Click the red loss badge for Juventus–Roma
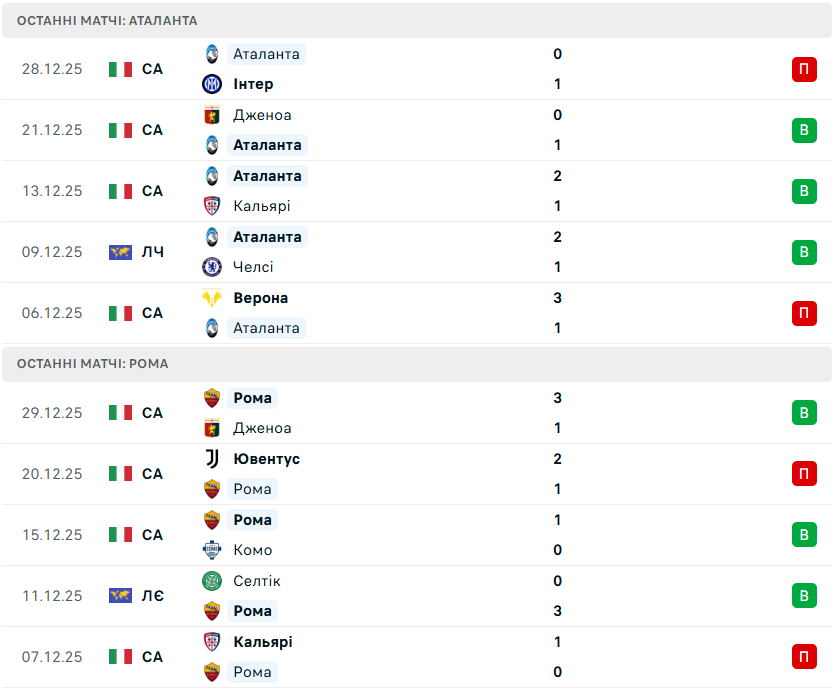Viewport: 834px width, 691px height. pyautogui.click(x=804, y=474)
